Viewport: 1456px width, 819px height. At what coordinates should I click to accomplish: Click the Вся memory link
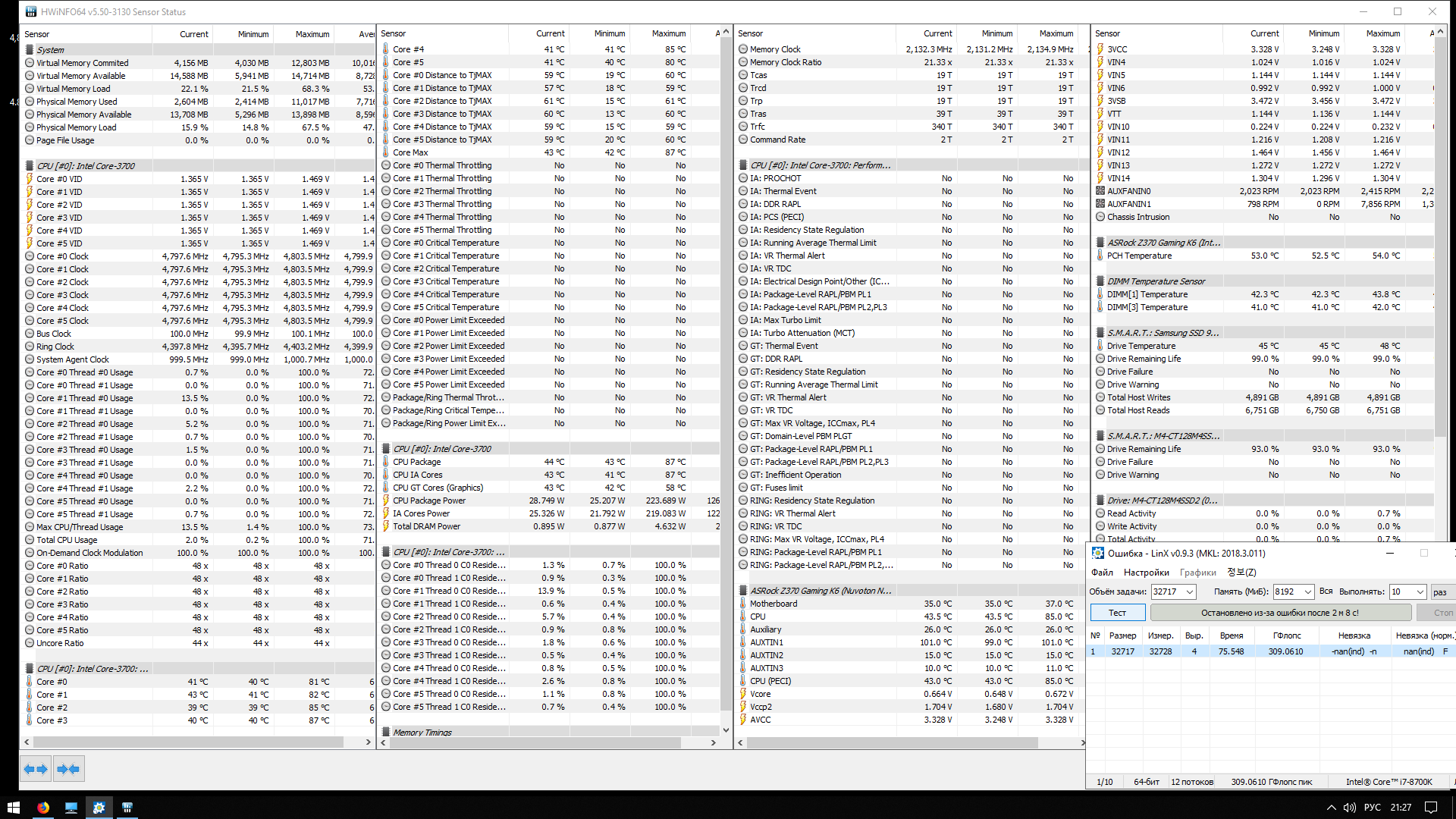1326,591
